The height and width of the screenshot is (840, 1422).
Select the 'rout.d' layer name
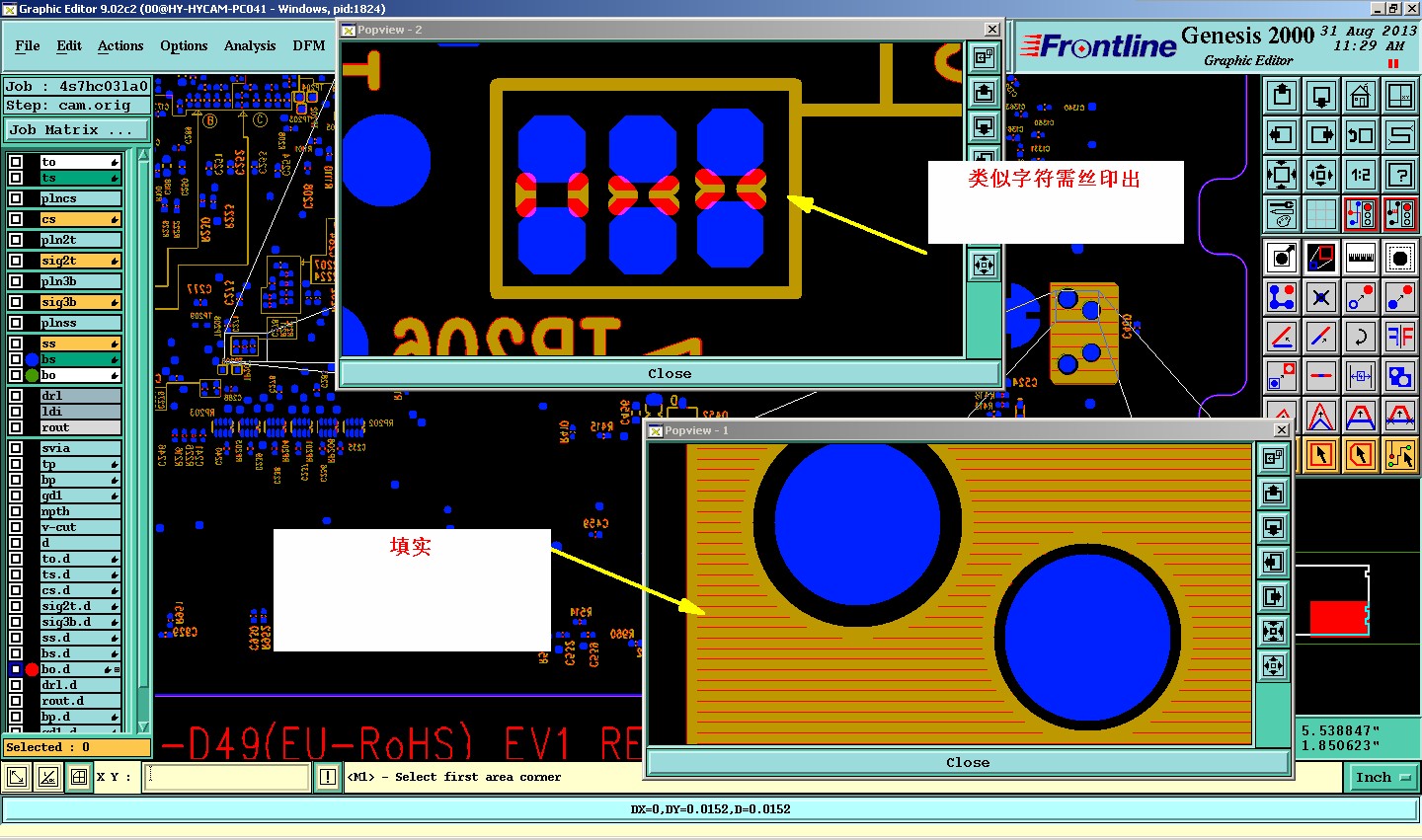80,701
